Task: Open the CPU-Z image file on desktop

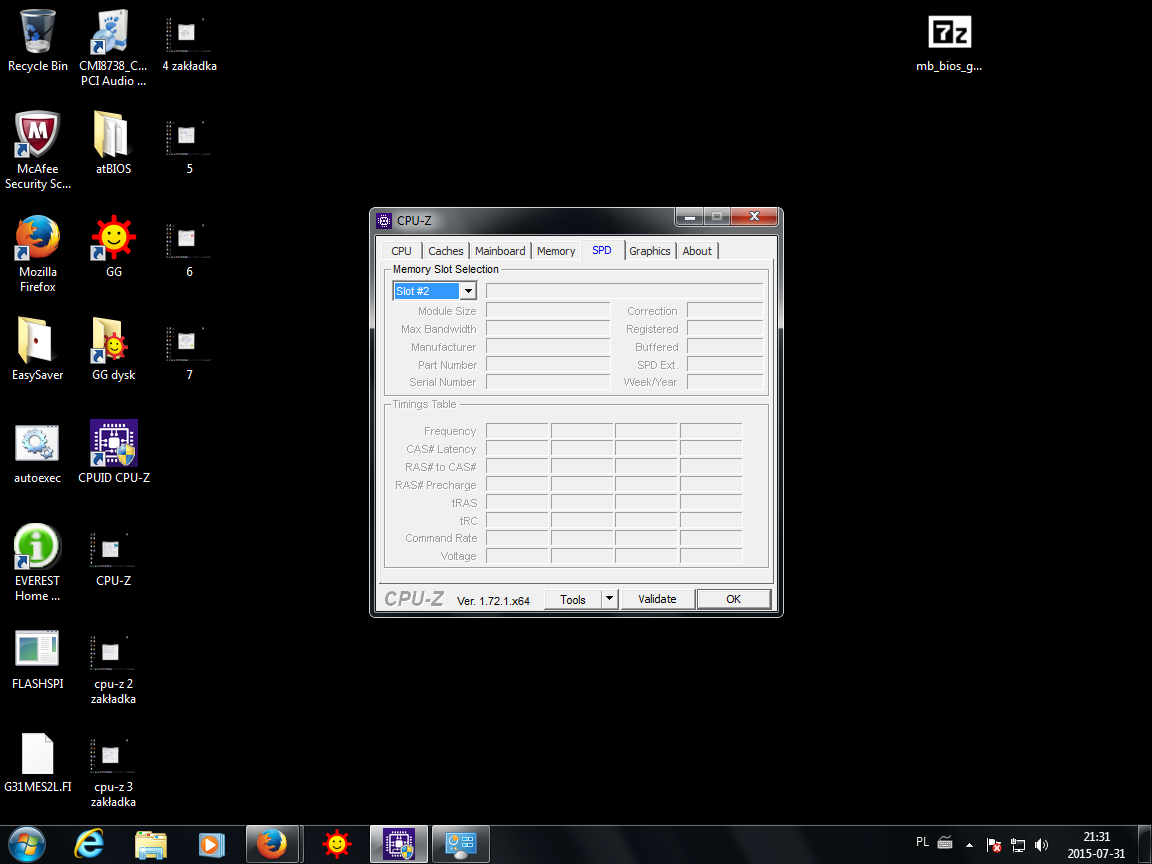Action: pyautogui.click(x=113, y=558)
